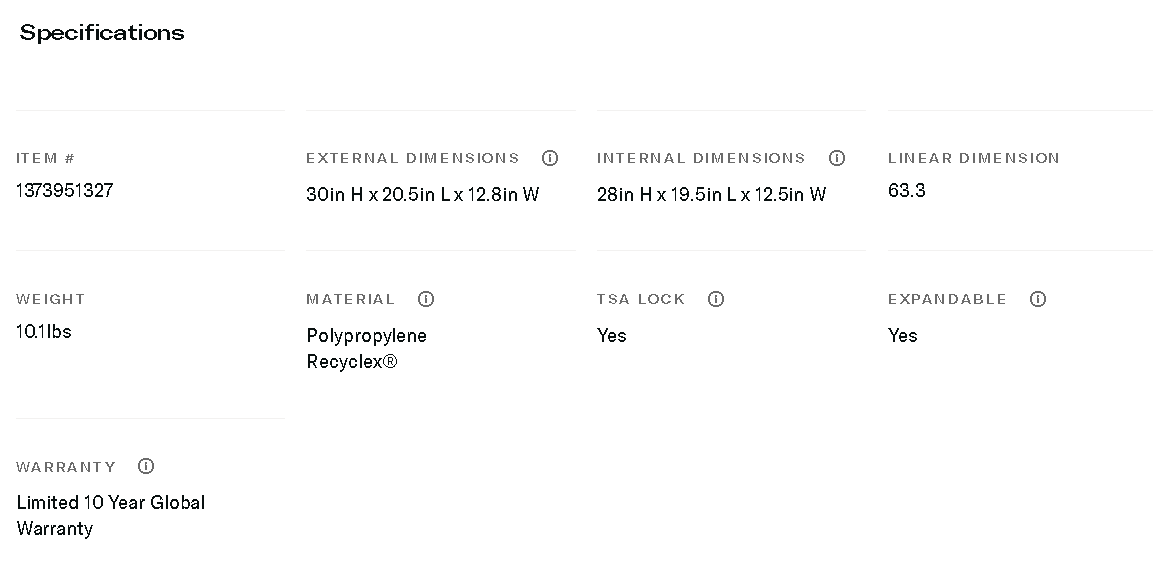The image size is (1153, 564).
Task: Click the WEIGHT label
Action: 51,299
